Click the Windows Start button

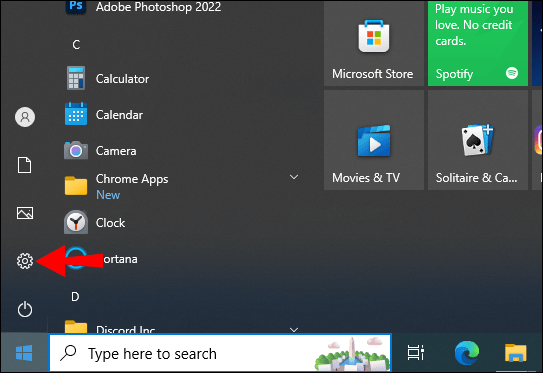[24, 353]
